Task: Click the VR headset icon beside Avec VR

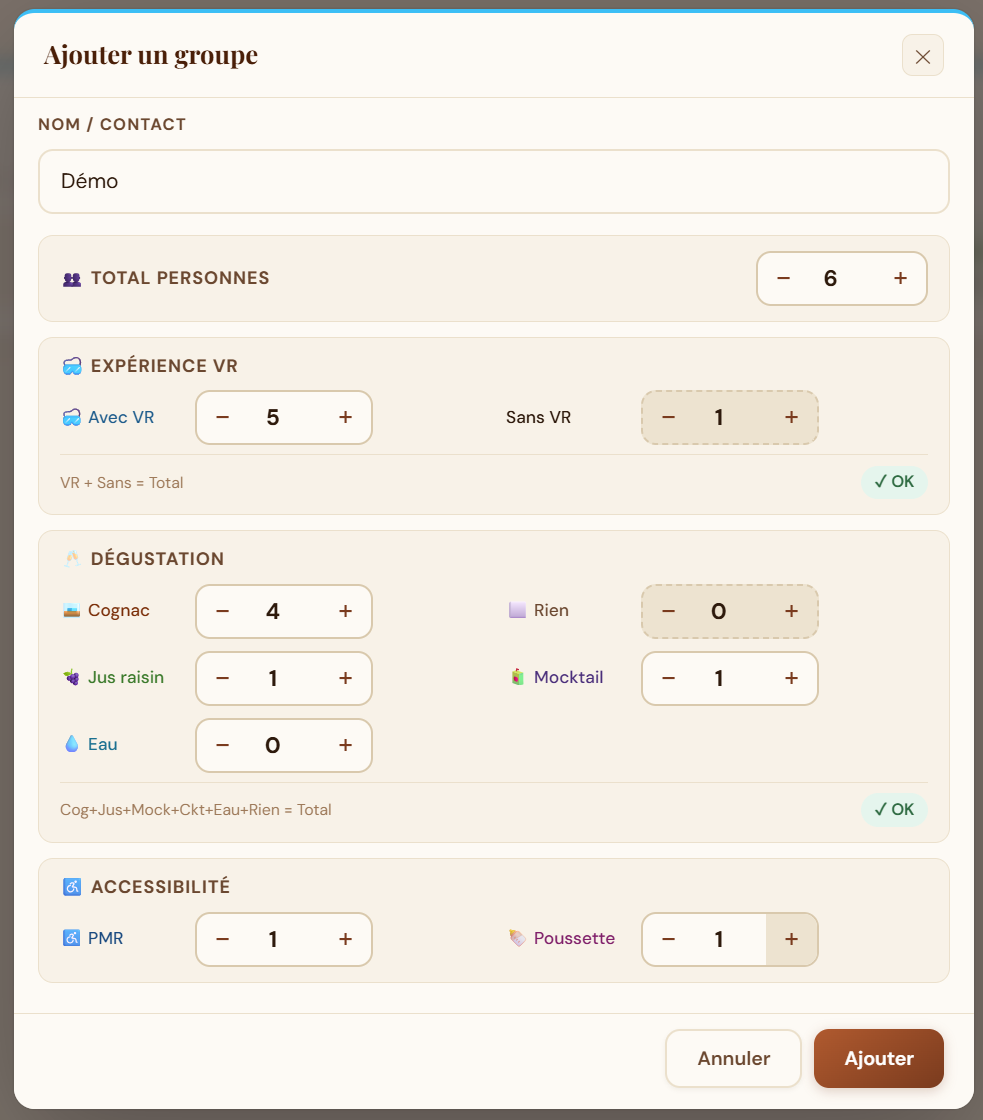Action: (x=71, y=417)
